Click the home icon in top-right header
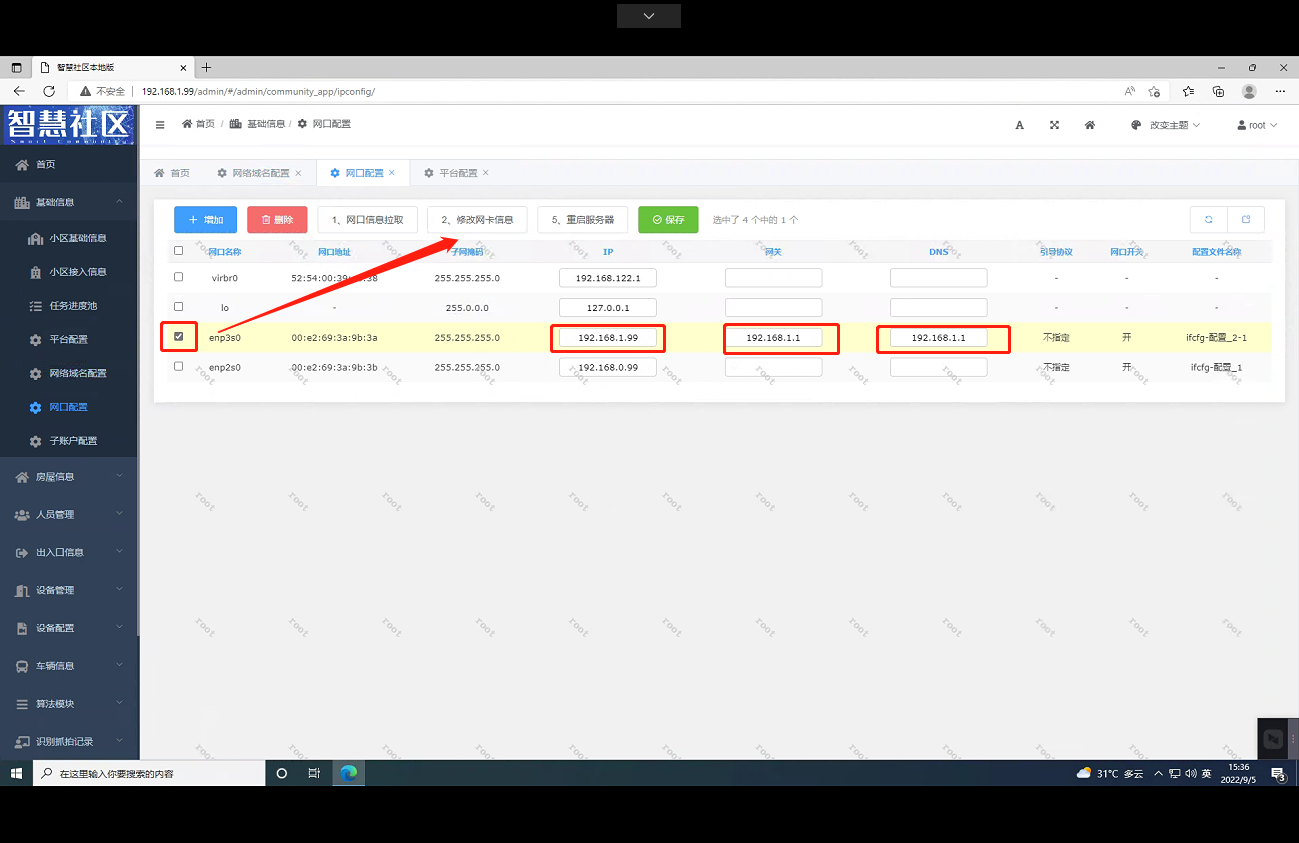Screen dimensions: 1299x843 (x=1090, y=125)
